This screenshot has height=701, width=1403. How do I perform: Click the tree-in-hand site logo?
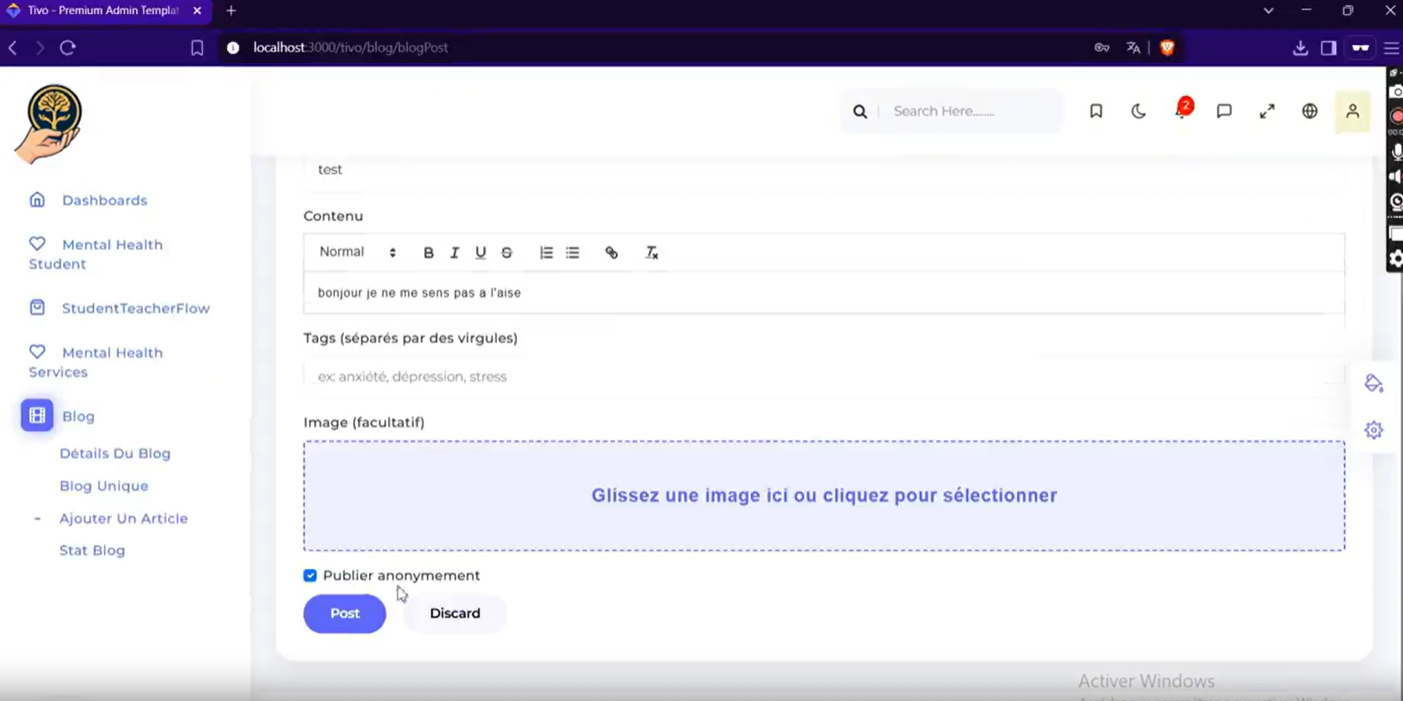(49, 124)
